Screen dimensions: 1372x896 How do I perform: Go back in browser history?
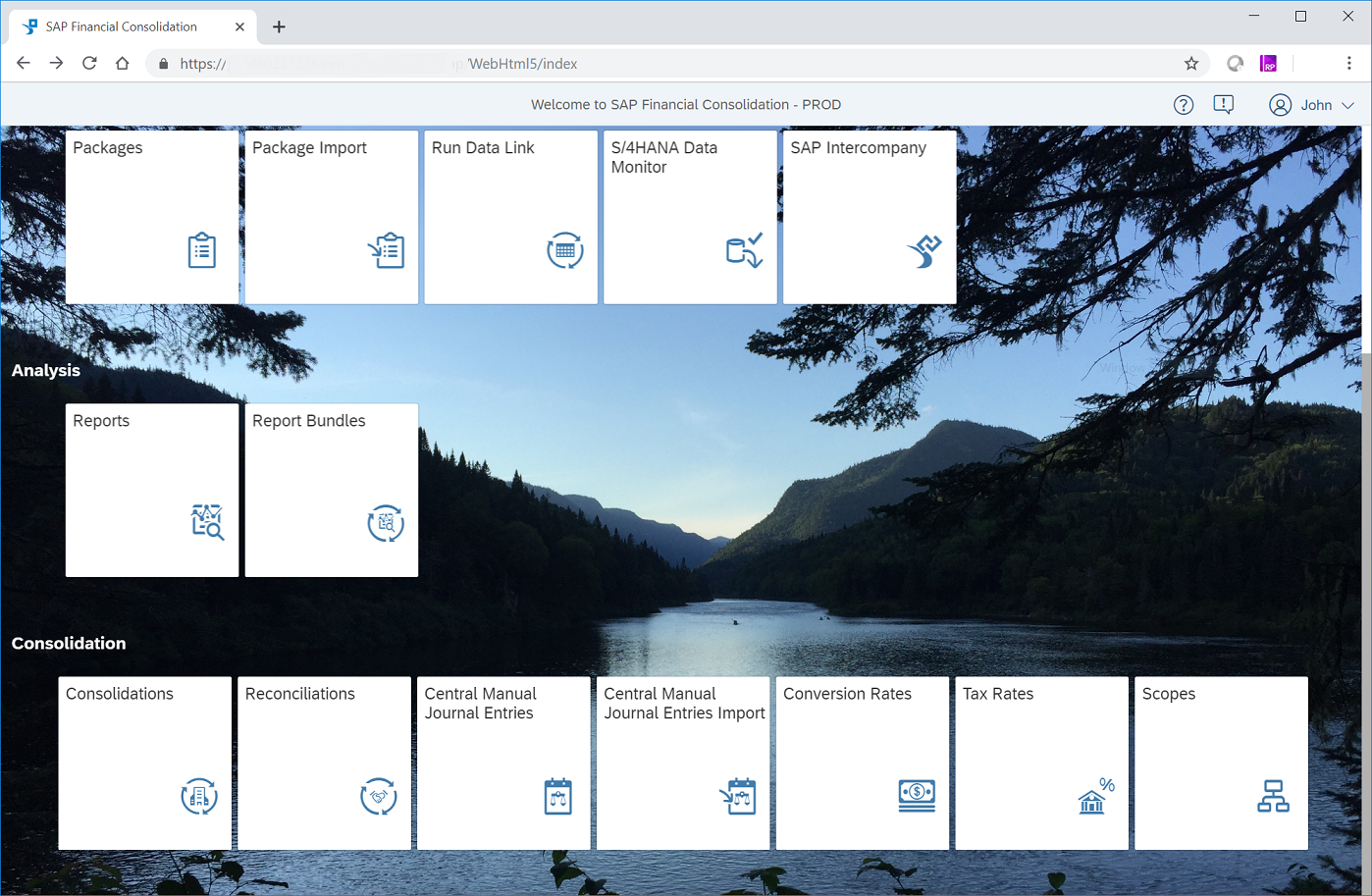pyautogui.click(x=24, y=64)
